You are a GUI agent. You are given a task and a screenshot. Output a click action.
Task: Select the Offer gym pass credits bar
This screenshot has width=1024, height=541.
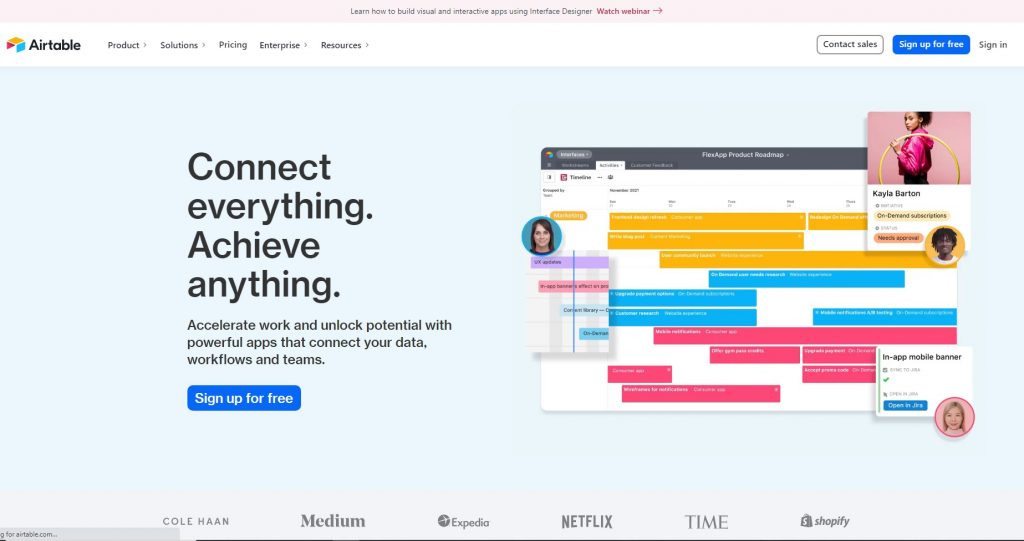point(754,355)
